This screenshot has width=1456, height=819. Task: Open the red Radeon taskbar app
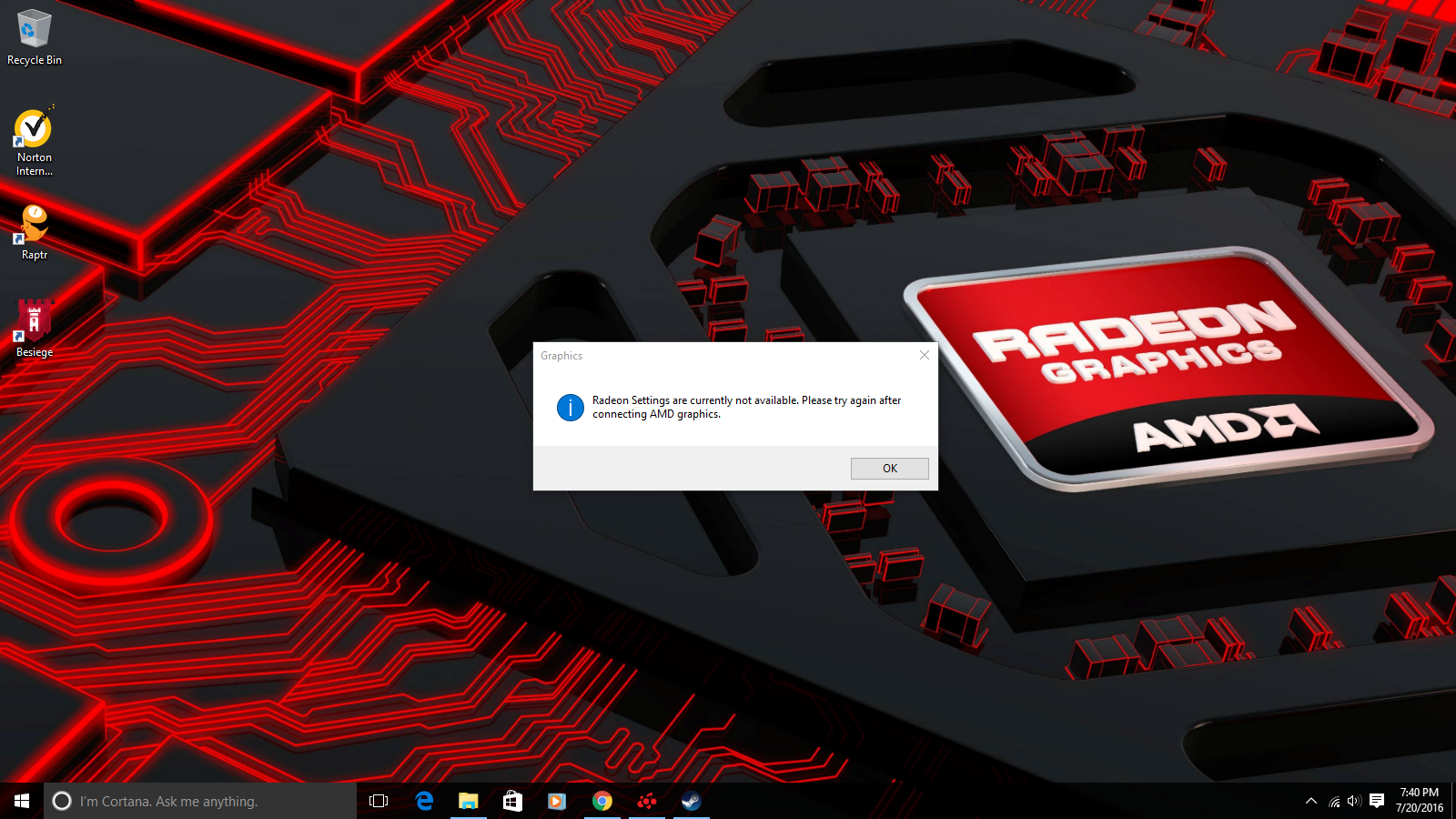click(647, 801)
